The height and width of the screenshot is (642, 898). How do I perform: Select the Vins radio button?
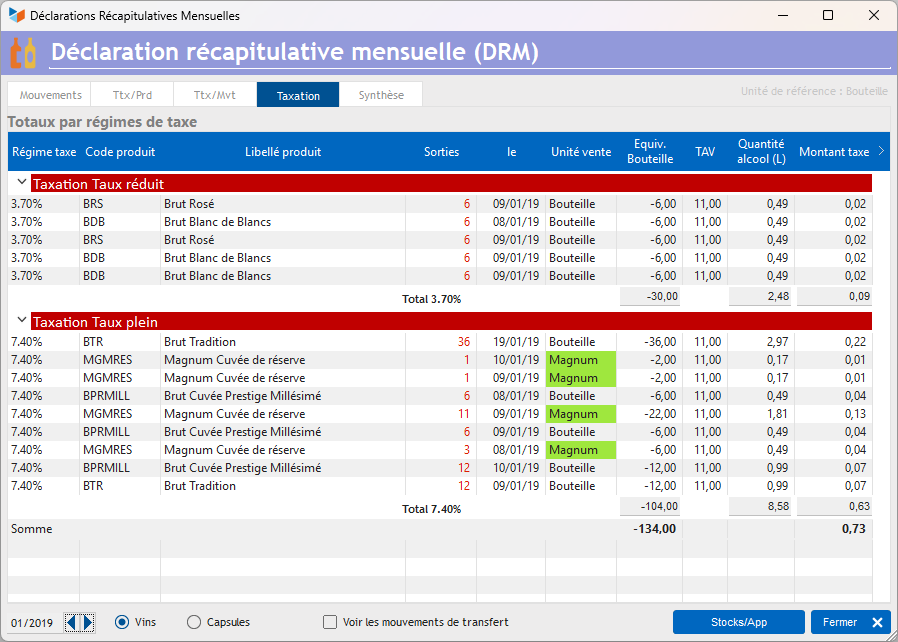(x=122, y=622)
